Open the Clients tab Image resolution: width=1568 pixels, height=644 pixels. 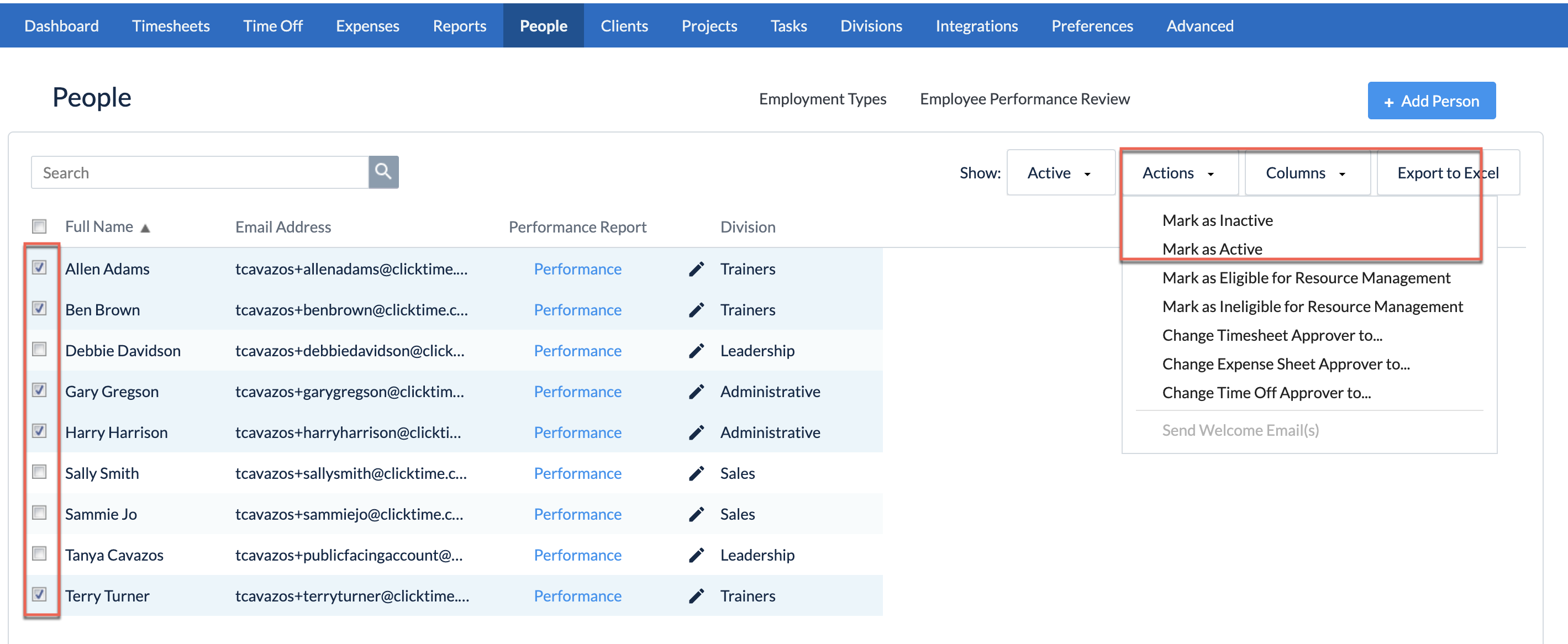(x=624, y=25)
